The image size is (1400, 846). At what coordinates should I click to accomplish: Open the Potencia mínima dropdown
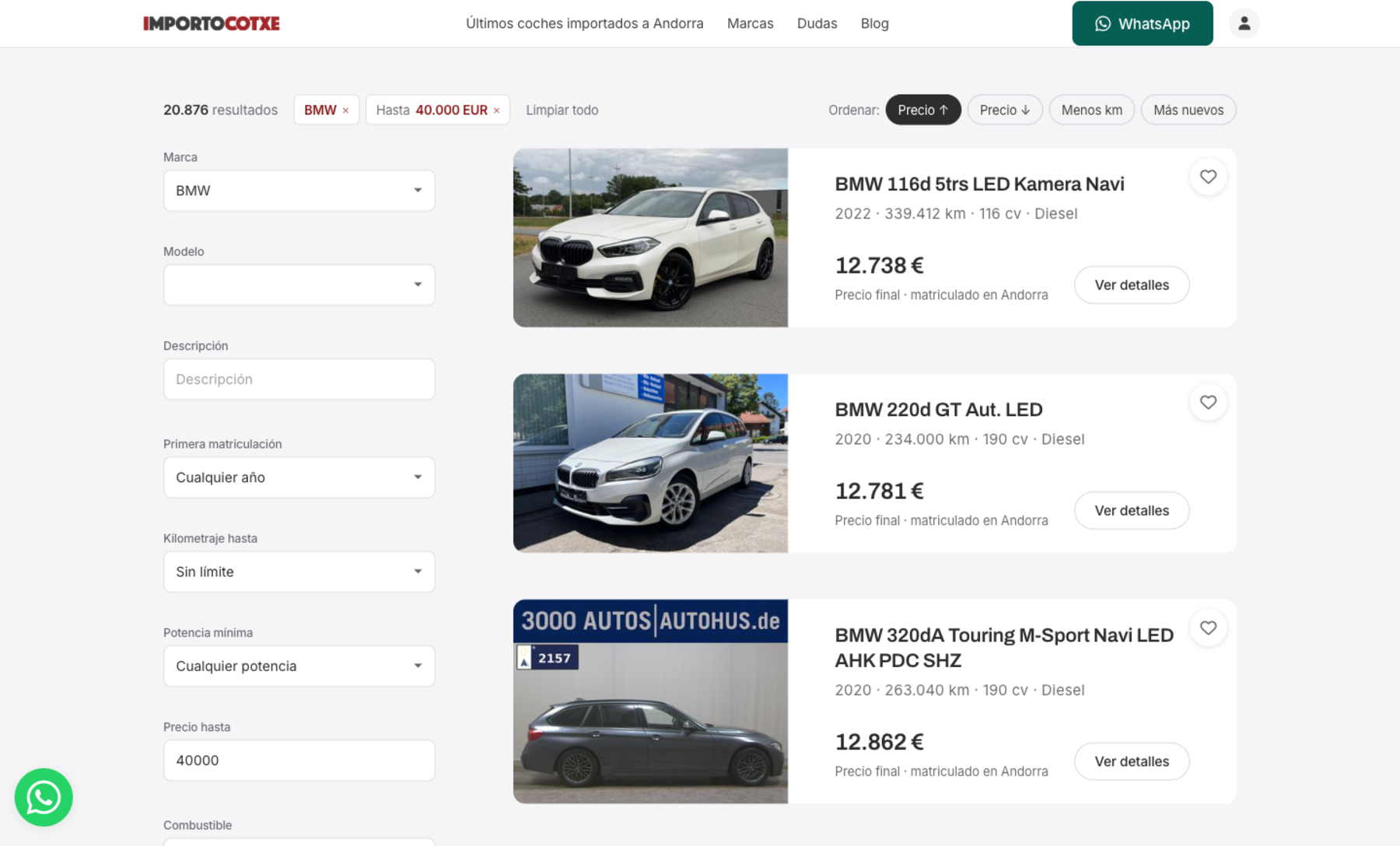[299, 666]
